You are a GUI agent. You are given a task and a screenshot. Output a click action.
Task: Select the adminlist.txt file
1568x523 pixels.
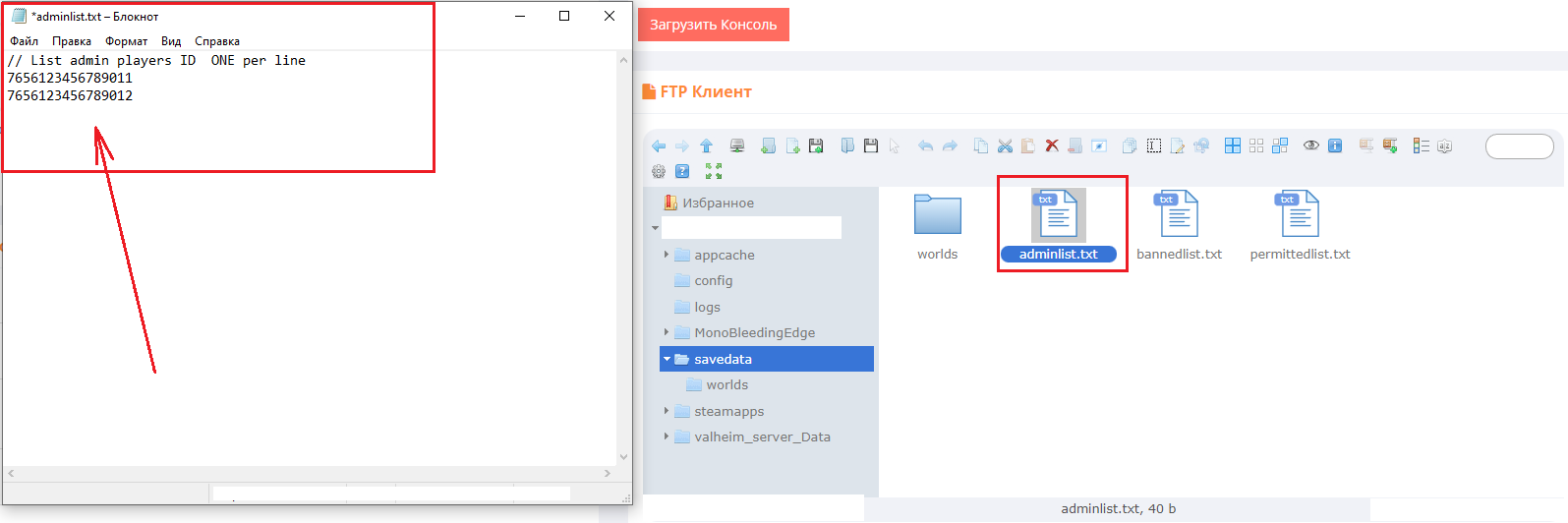click(x=1059, y=227)
